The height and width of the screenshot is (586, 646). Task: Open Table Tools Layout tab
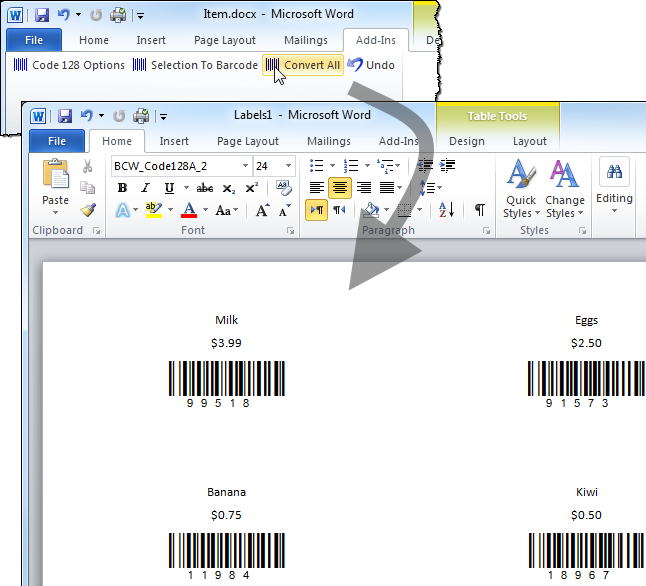529,141
